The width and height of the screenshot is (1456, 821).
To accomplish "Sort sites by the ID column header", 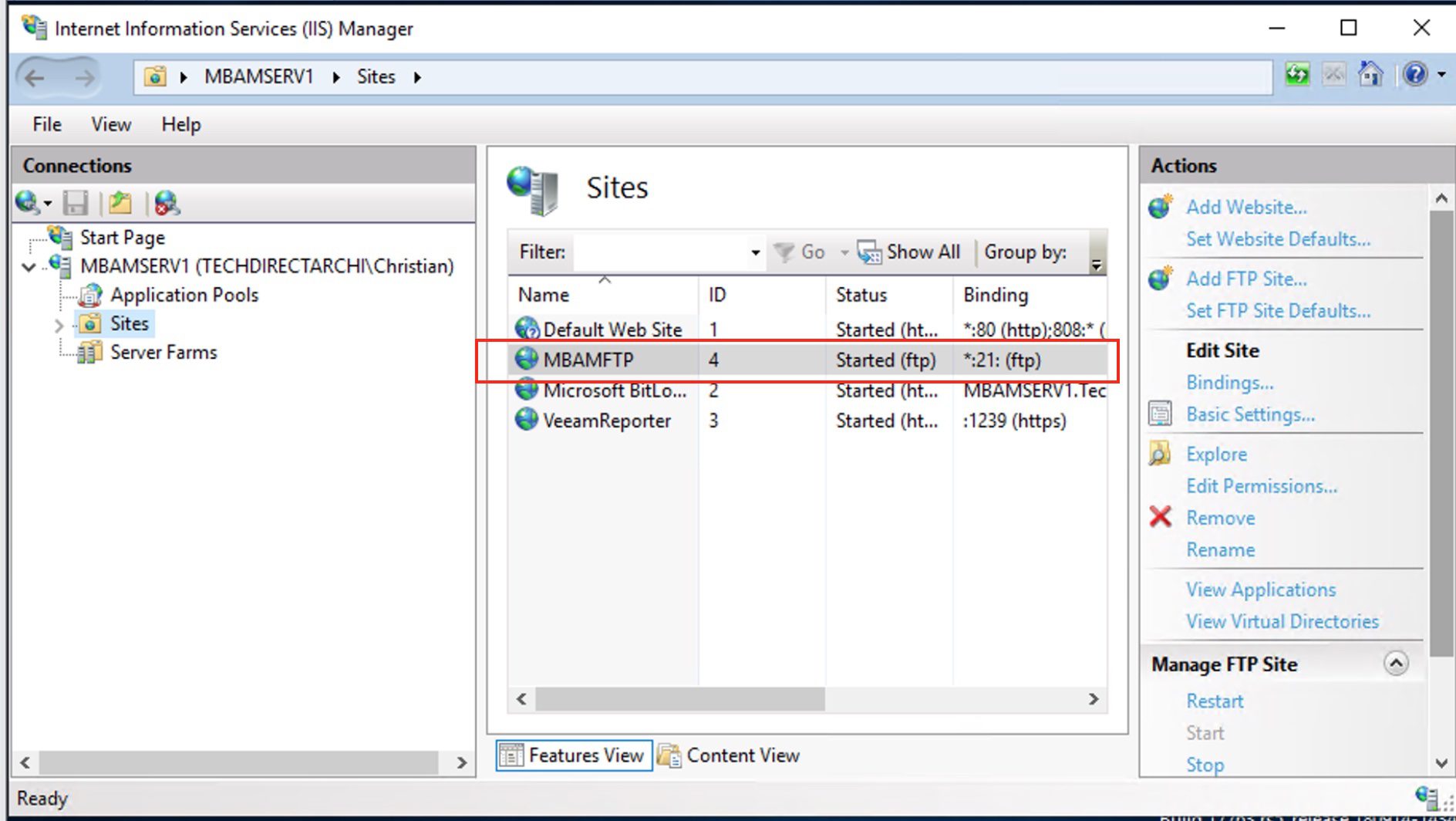I will click(761, 295).
